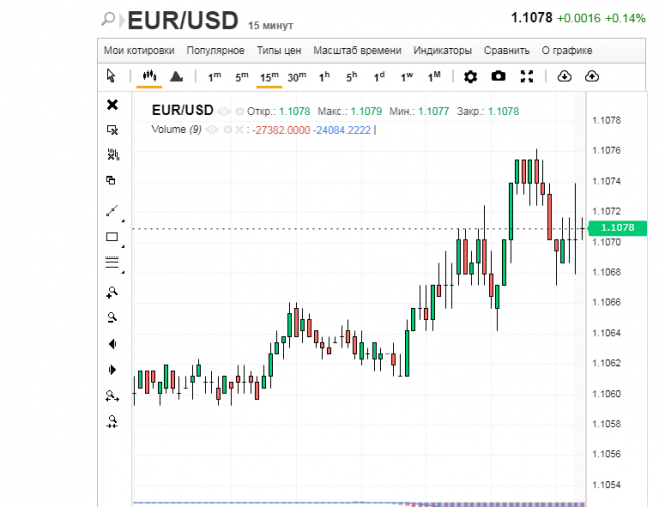Click the +0.14% change in header

(625, 18)
